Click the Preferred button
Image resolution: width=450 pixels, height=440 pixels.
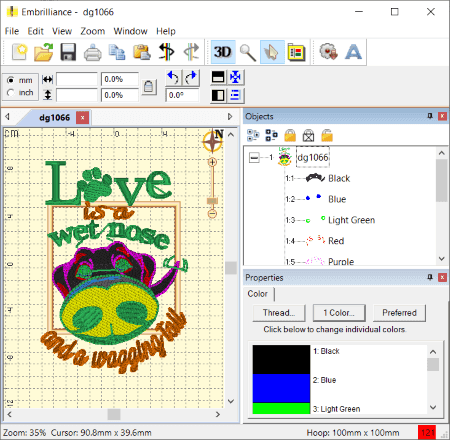click(399, 313)
